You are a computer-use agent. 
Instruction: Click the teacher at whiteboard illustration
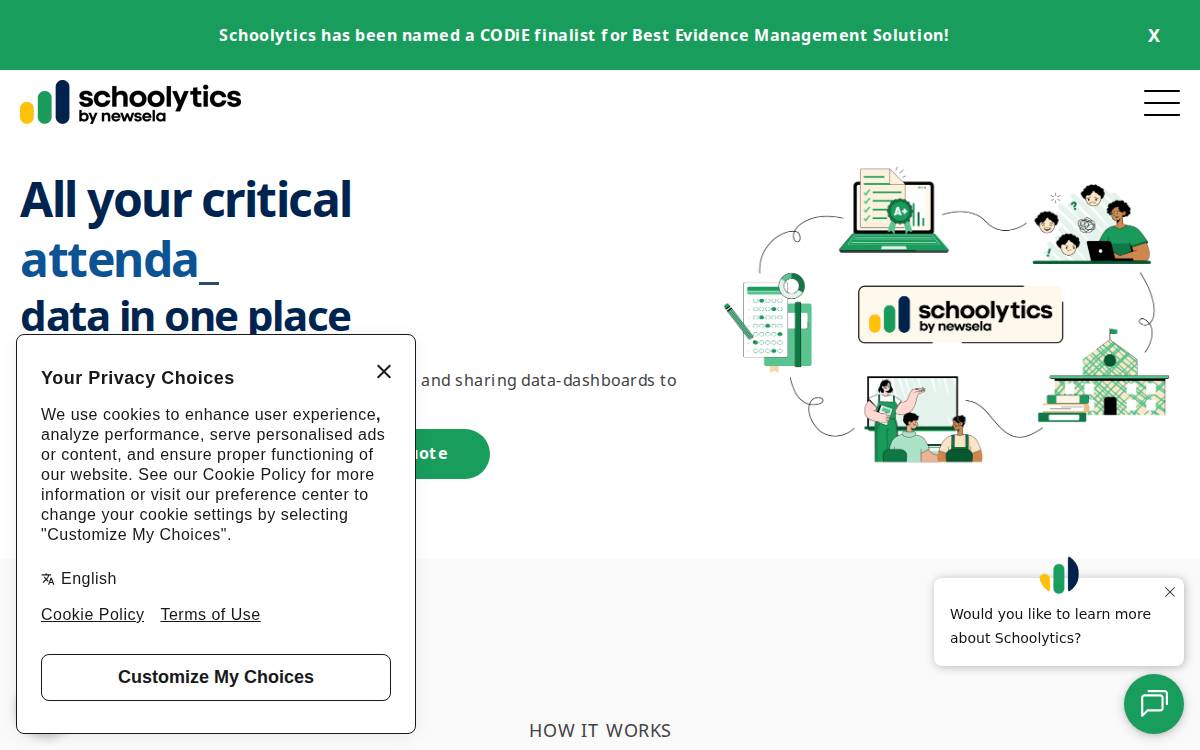point(923,419)
